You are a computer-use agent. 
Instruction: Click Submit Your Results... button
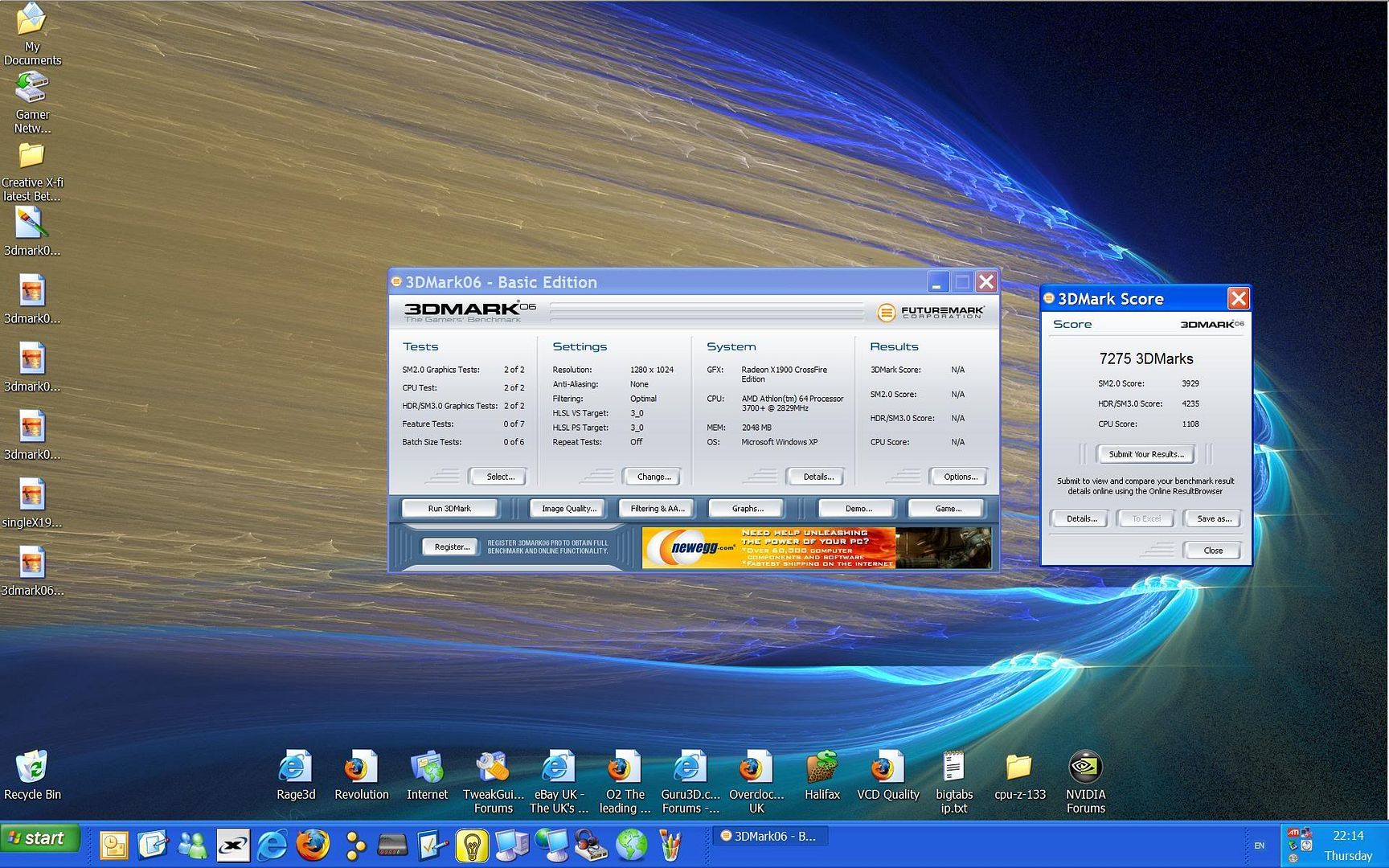click(1145, 454)
